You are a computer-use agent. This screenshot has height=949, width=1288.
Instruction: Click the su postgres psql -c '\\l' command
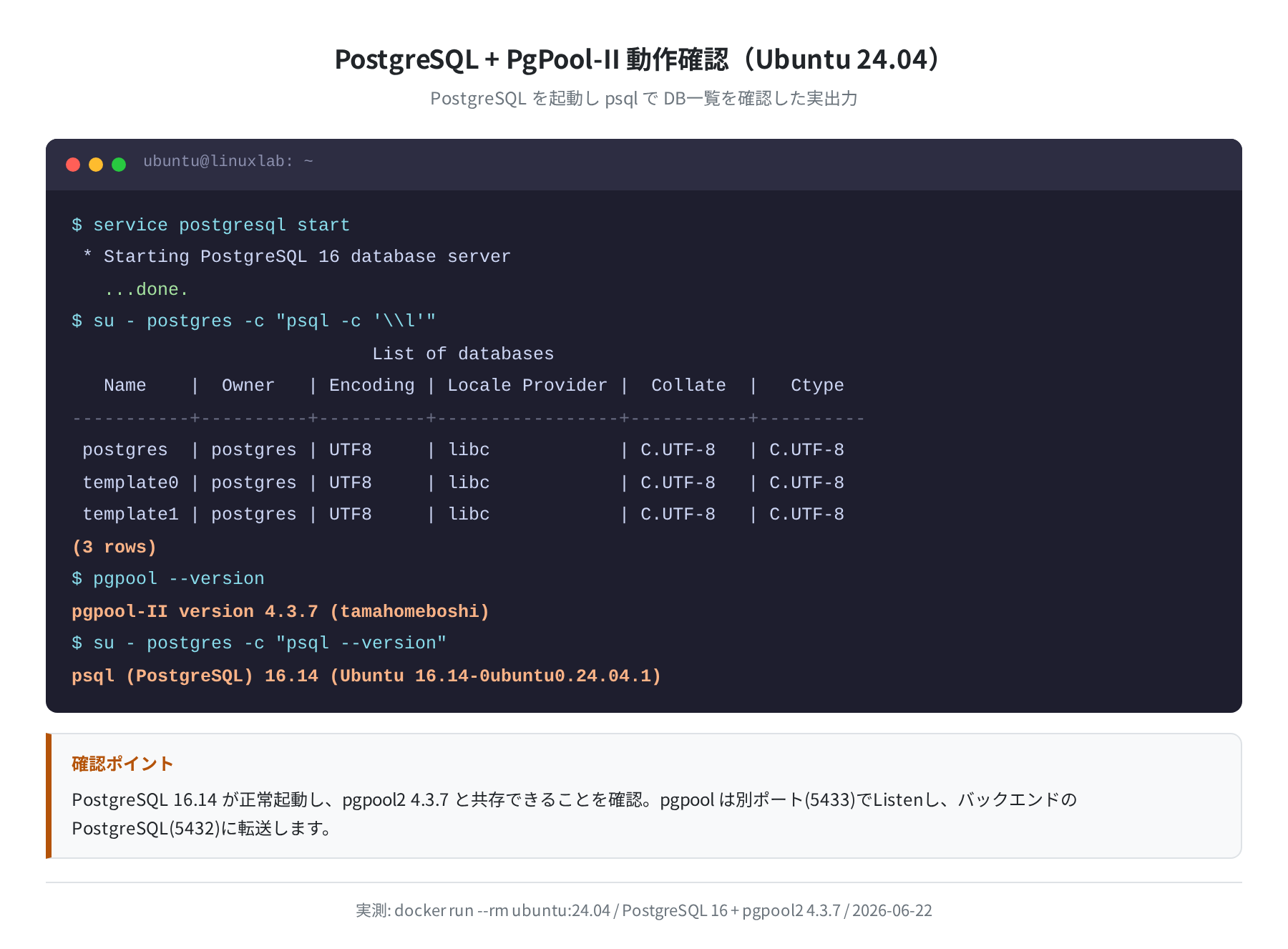click(253, 321)
